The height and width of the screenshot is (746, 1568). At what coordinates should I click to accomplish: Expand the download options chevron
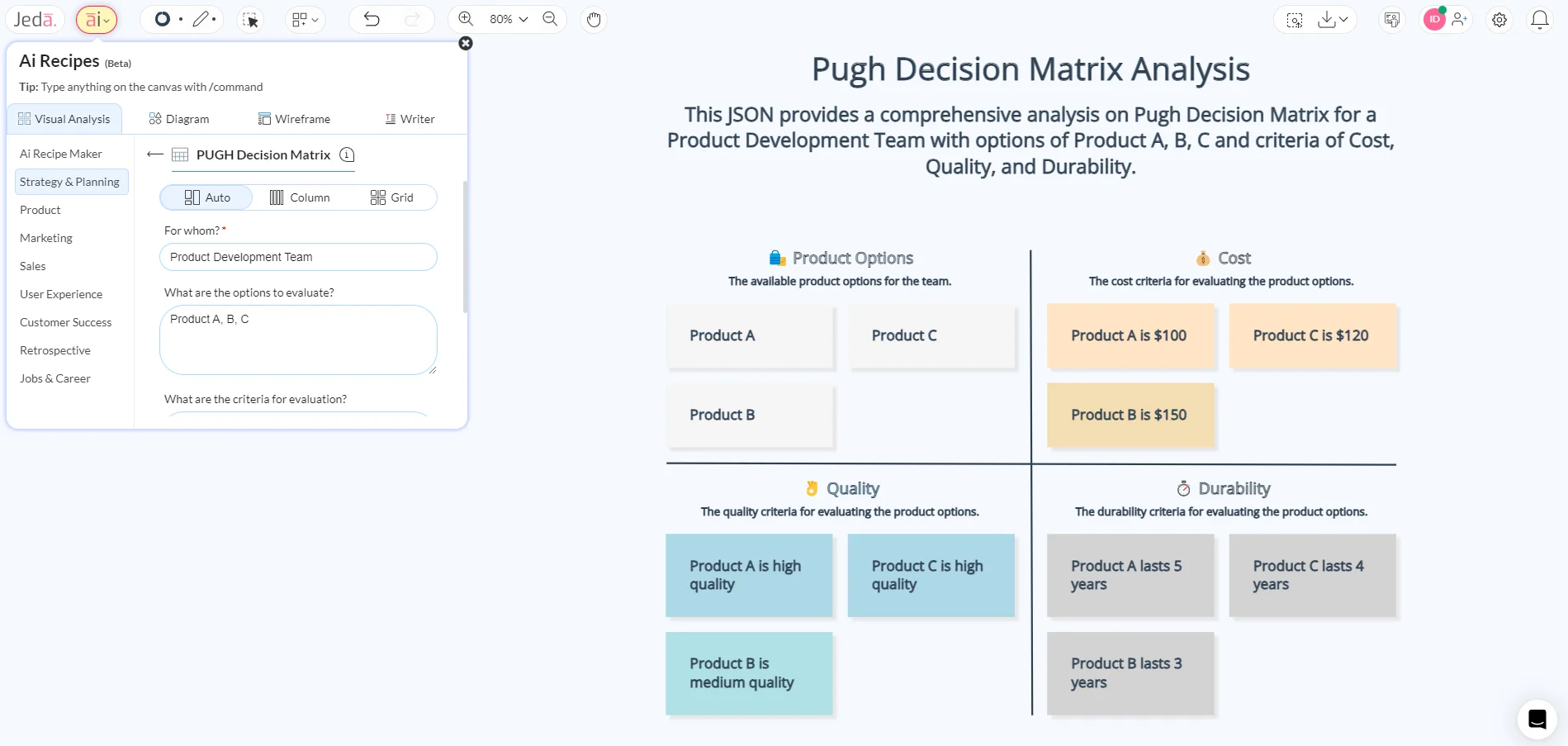[x=1342, y=19]
